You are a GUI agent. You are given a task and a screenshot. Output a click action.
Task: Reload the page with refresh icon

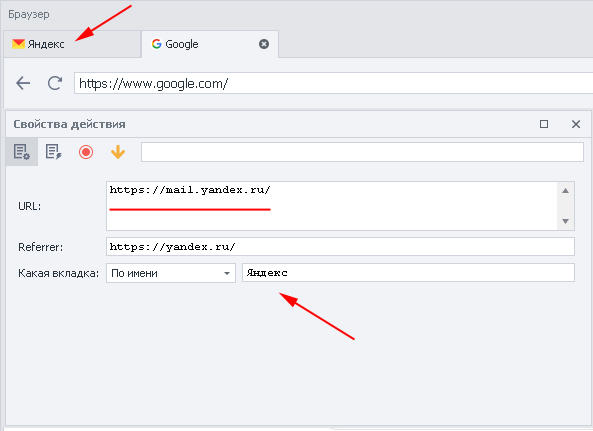(x=55, y=83)
